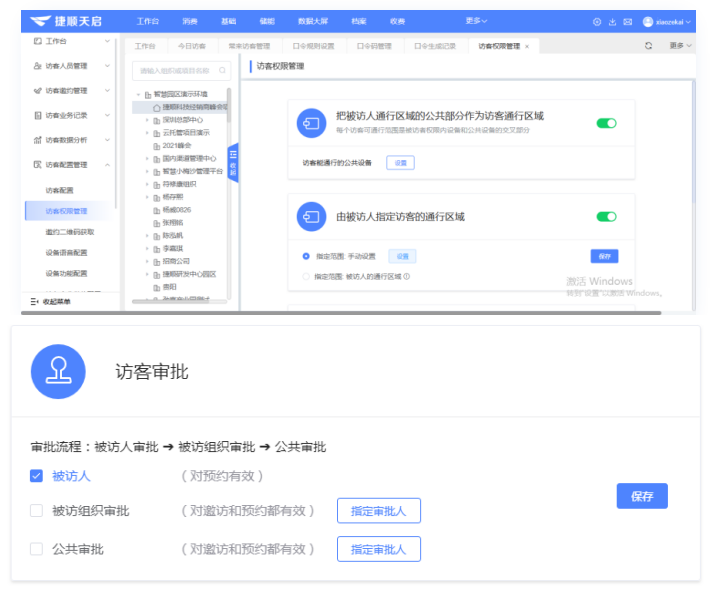Click the 收起 blue panel collapse handle
Screen dimensions: 714x601
point(233,163)
